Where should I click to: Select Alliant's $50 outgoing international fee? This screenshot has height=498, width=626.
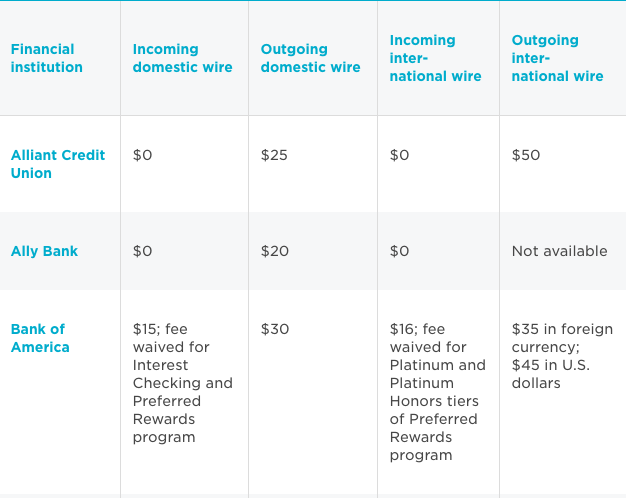click(x=526, y=155)
